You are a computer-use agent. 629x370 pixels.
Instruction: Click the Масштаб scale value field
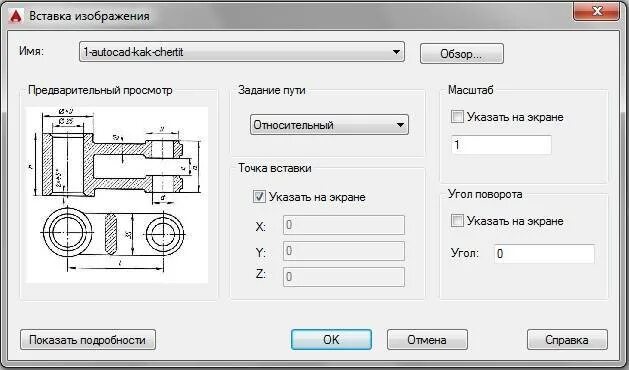(501, 145)
